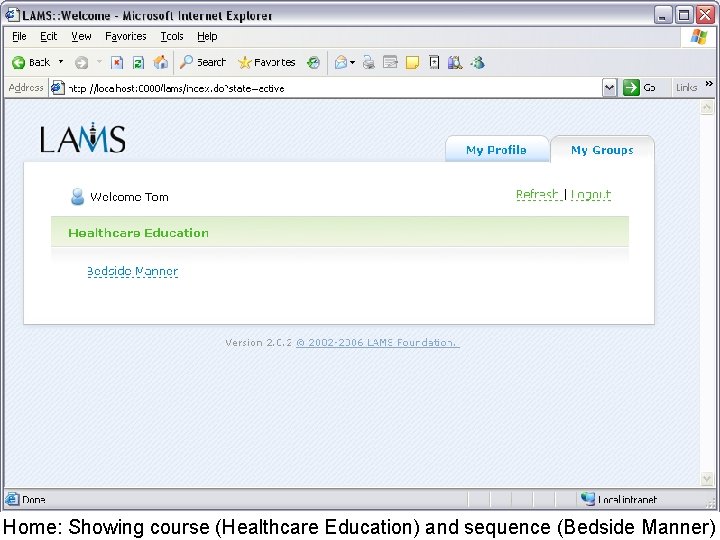This screenshot has width=720, height=540.
Task: Click the Forward navigation button
Action: coord(82,62)
